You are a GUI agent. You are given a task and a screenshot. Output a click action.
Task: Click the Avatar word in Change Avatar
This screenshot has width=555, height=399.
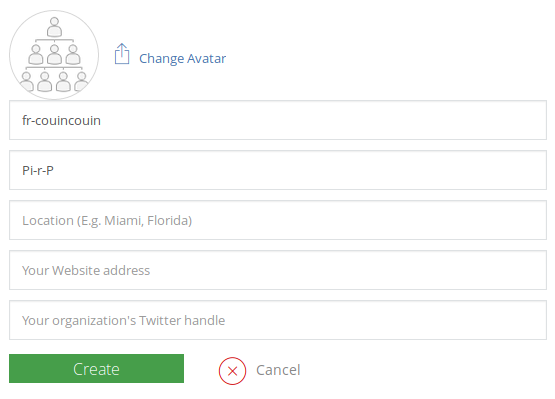tap(206, 58)
